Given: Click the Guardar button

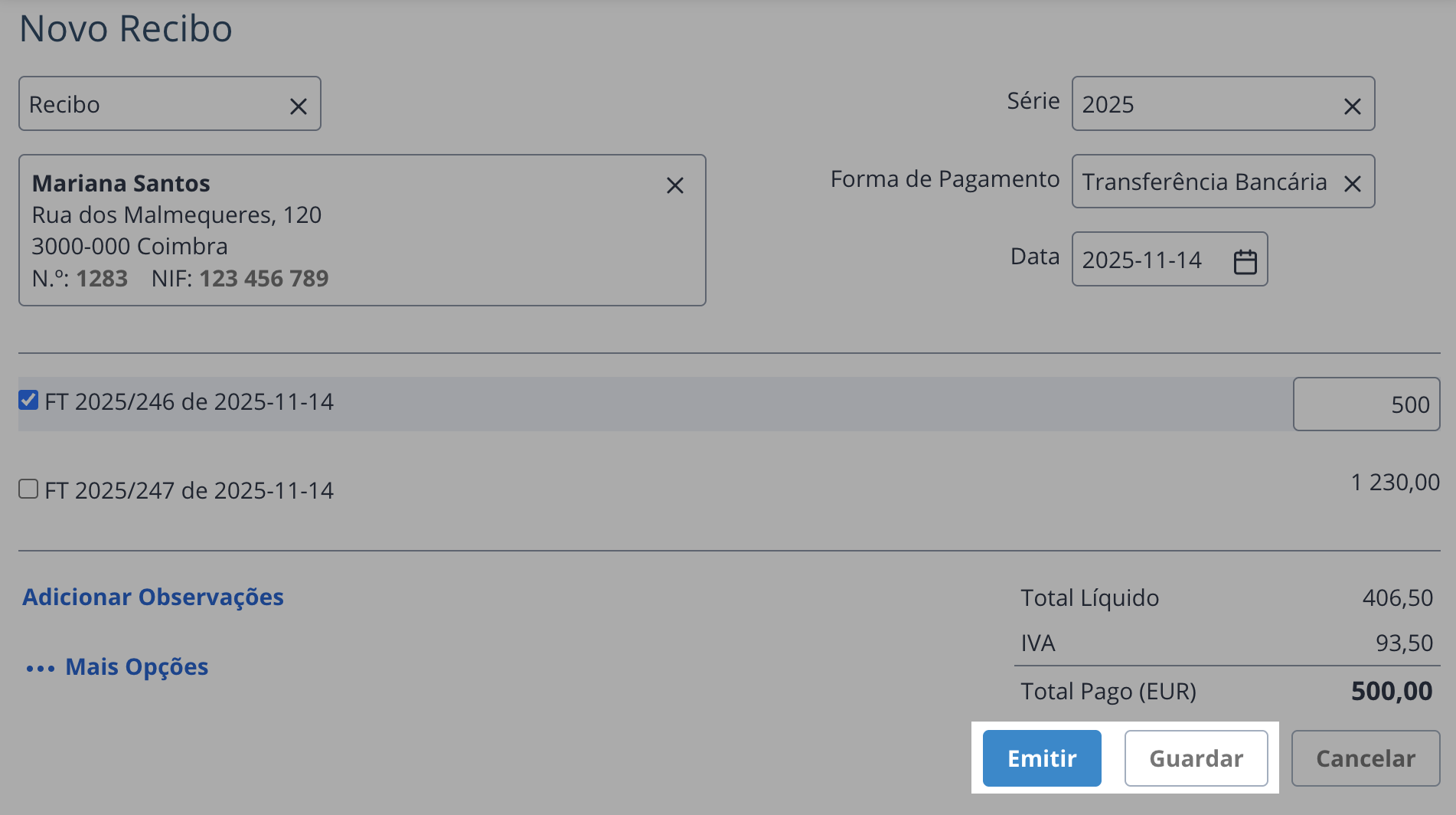Looking at the screenshot, I should [x=1196, y=758].
